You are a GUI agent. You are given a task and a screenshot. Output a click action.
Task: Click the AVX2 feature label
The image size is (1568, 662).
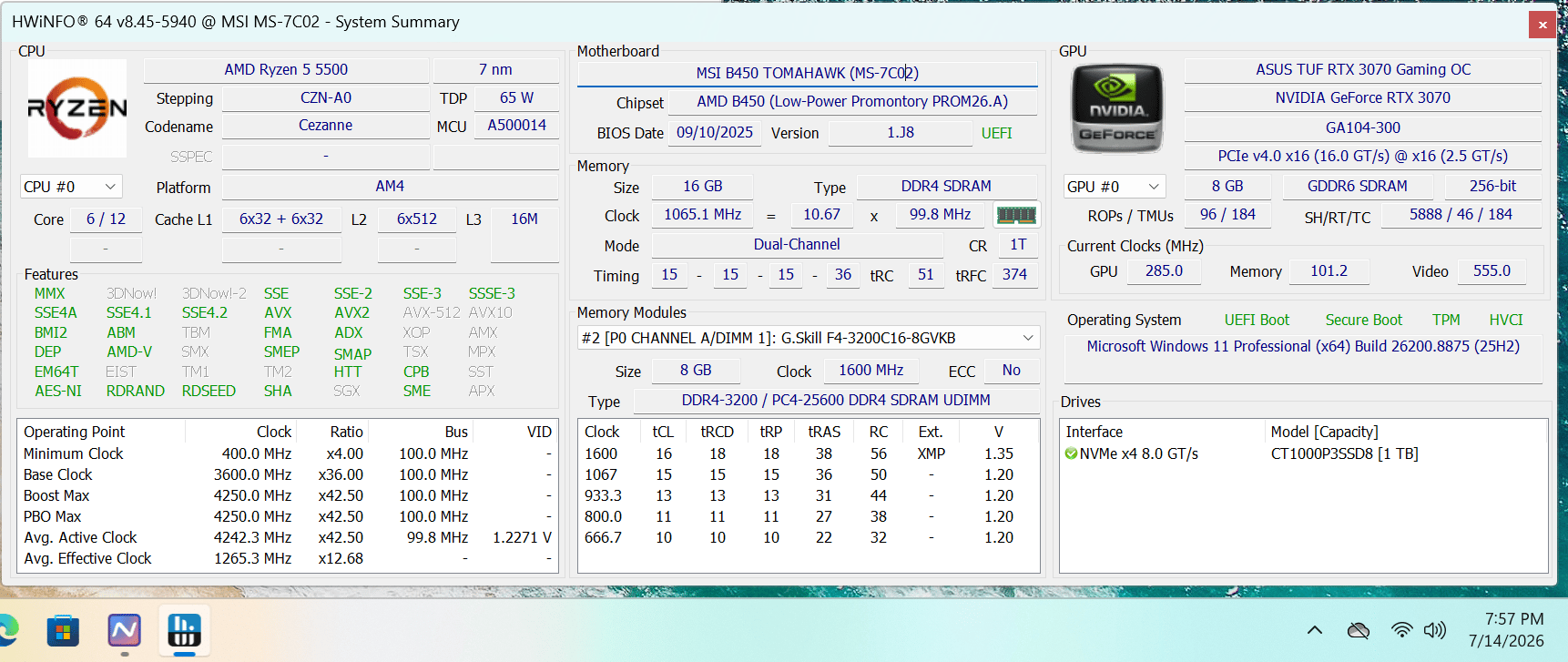pyautogui.click(x=351, y=312)
